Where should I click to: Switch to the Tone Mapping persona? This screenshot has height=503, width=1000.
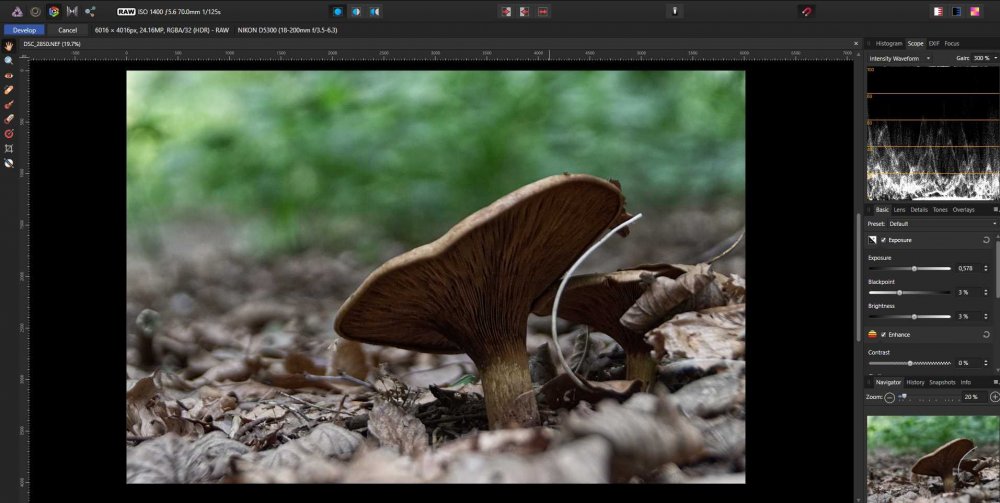(x=72, y=11)
